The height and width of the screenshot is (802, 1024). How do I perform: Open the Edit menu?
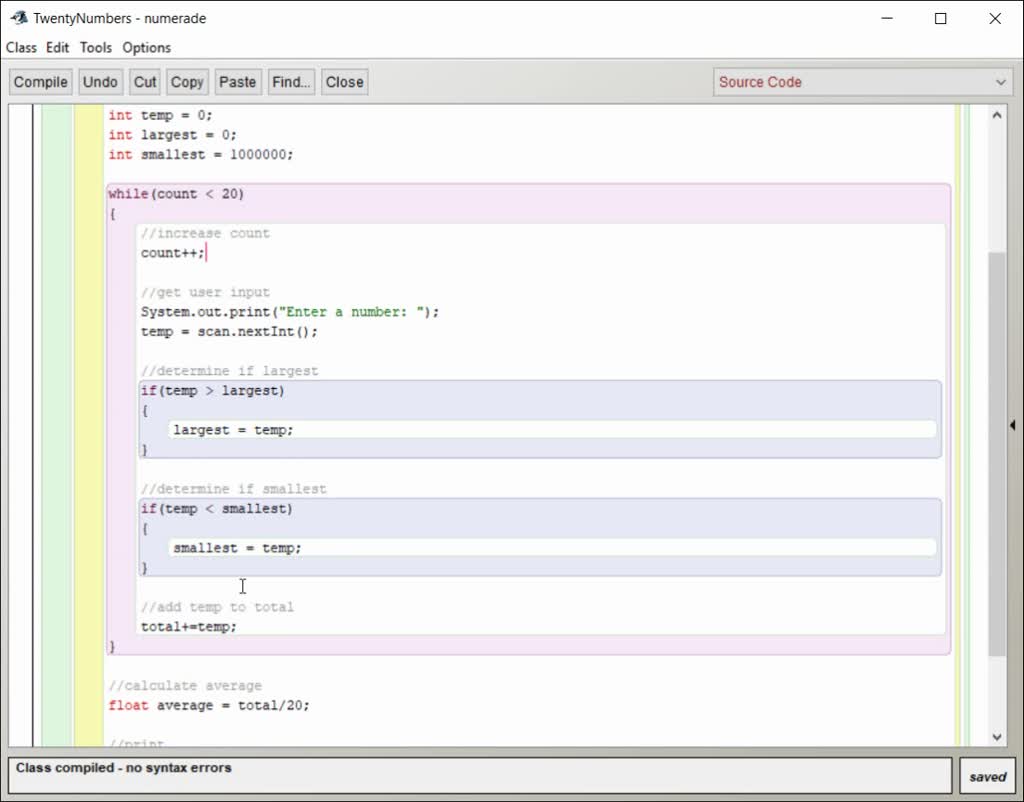point(58,47)
